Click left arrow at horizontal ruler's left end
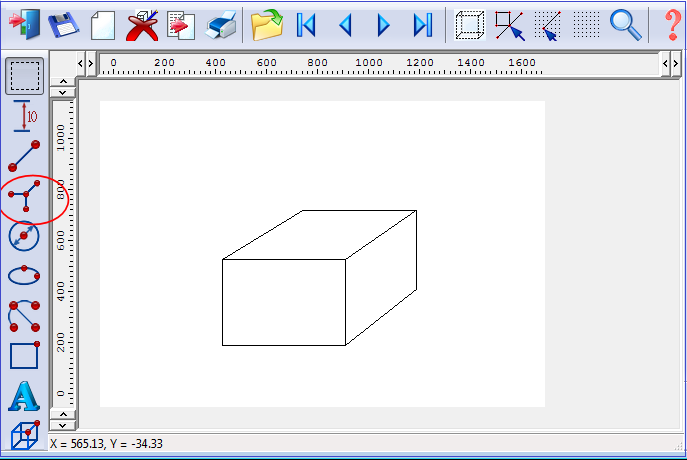 pos(80,63)
